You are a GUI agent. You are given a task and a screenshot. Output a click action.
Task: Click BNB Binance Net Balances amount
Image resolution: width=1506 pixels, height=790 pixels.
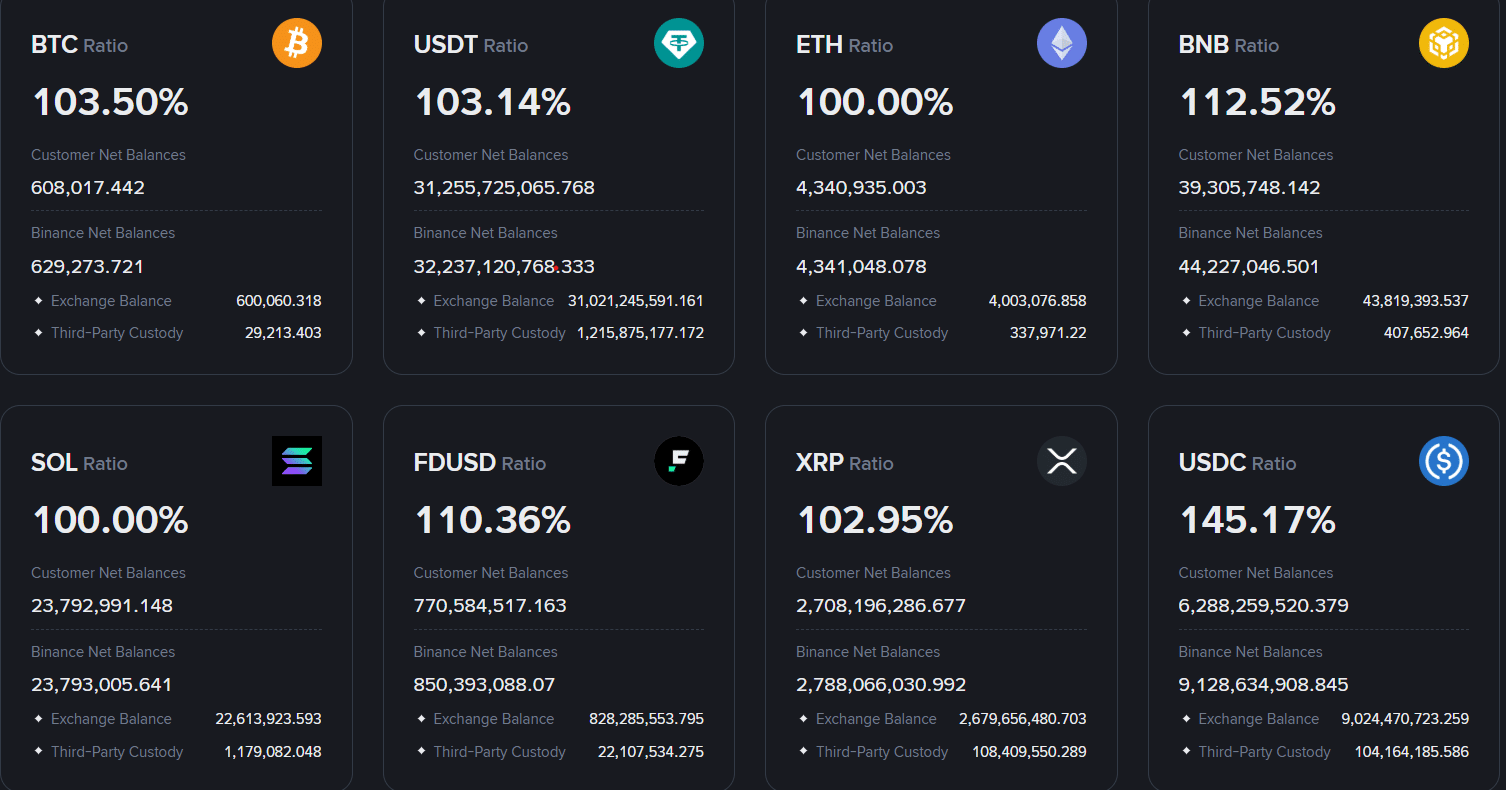click(x=1249, y=267)
